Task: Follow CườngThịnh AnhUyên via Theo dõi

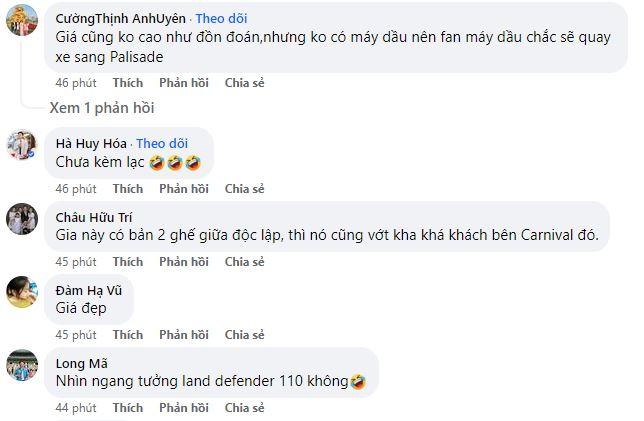Action: (x=223, y=18)
